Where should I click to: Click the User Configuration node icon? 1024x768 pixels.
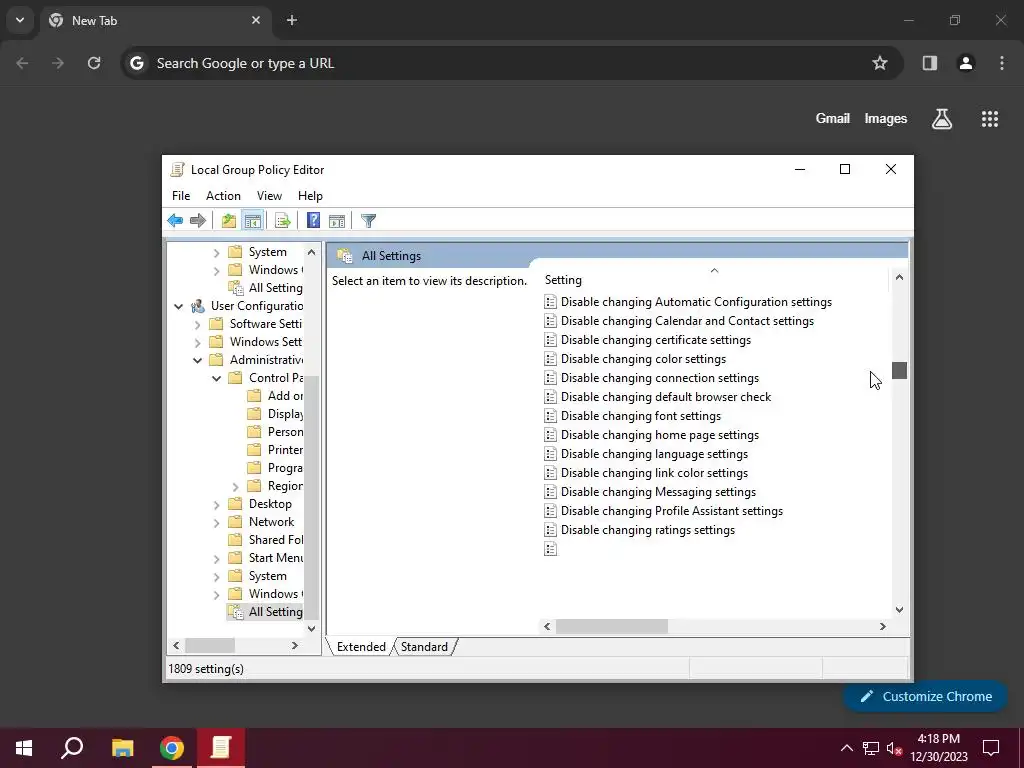tap(198, 306)
